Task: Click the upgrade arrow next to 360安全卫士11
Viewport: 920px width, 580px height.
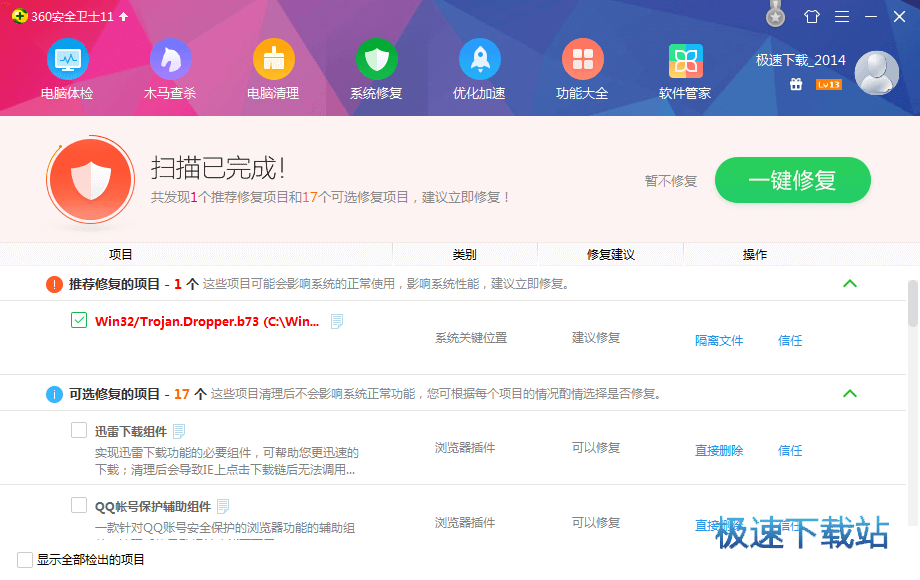Action: [123, 16]
